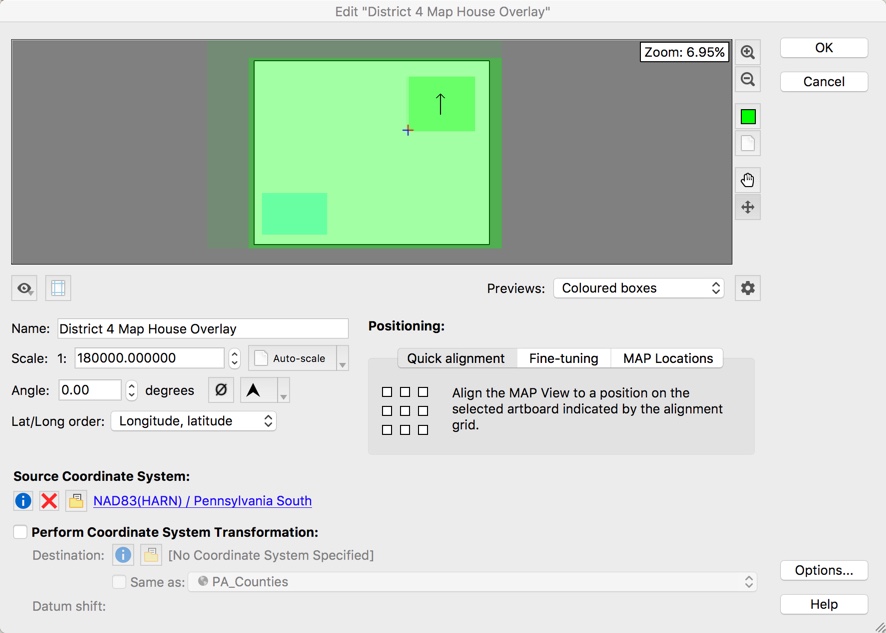Screen dimensions: 886x633
Task: Click source coordinate system info icon
Action: (x=23, y=501)
